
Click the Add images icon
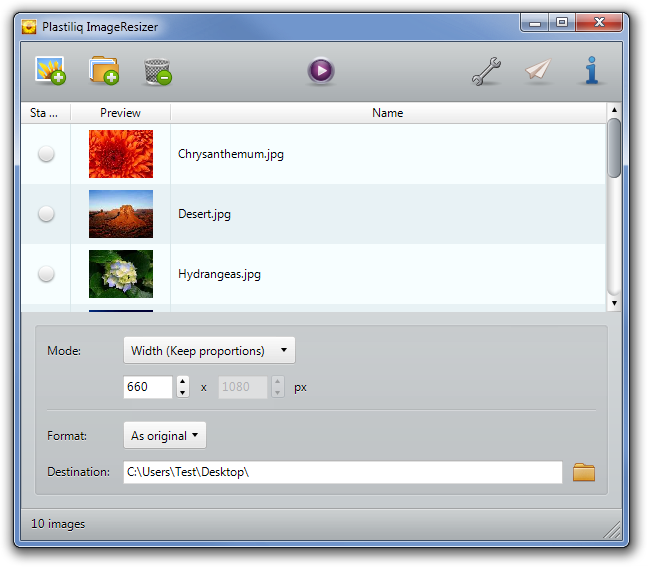click(50, 70)
